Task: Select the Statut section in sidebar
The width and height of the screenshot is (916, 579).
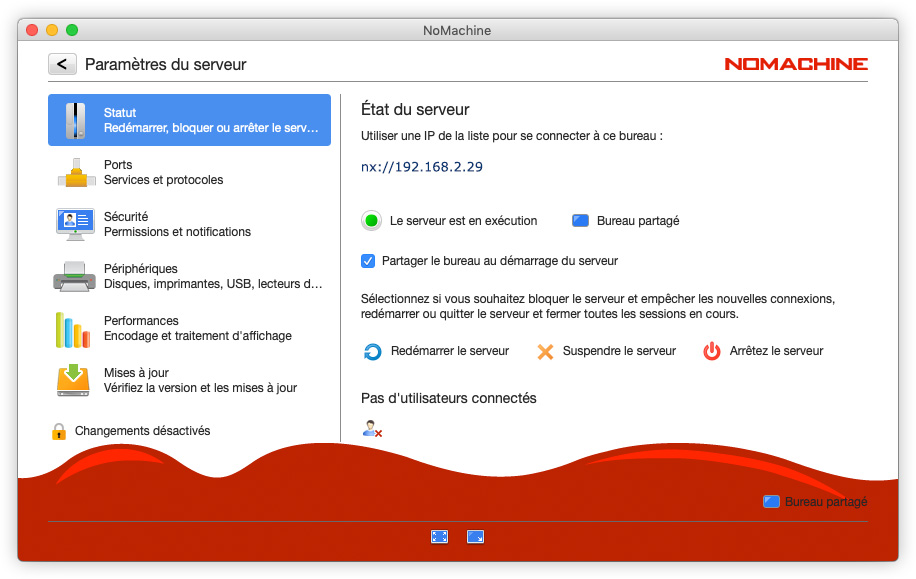Action: pos(189,120)
